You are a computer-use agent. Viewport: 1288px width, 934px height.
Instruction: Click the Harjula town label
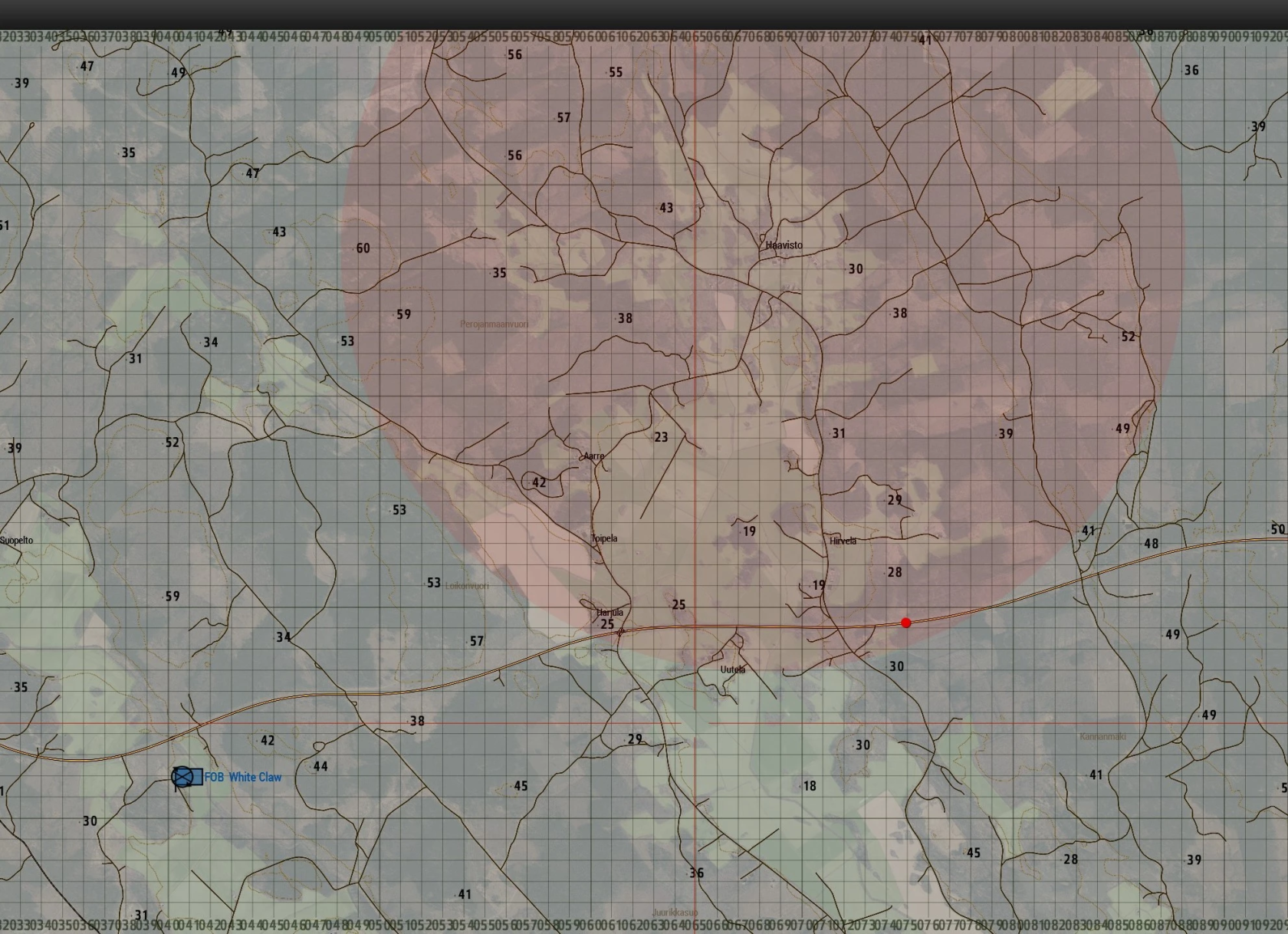(x=609, y=612)
